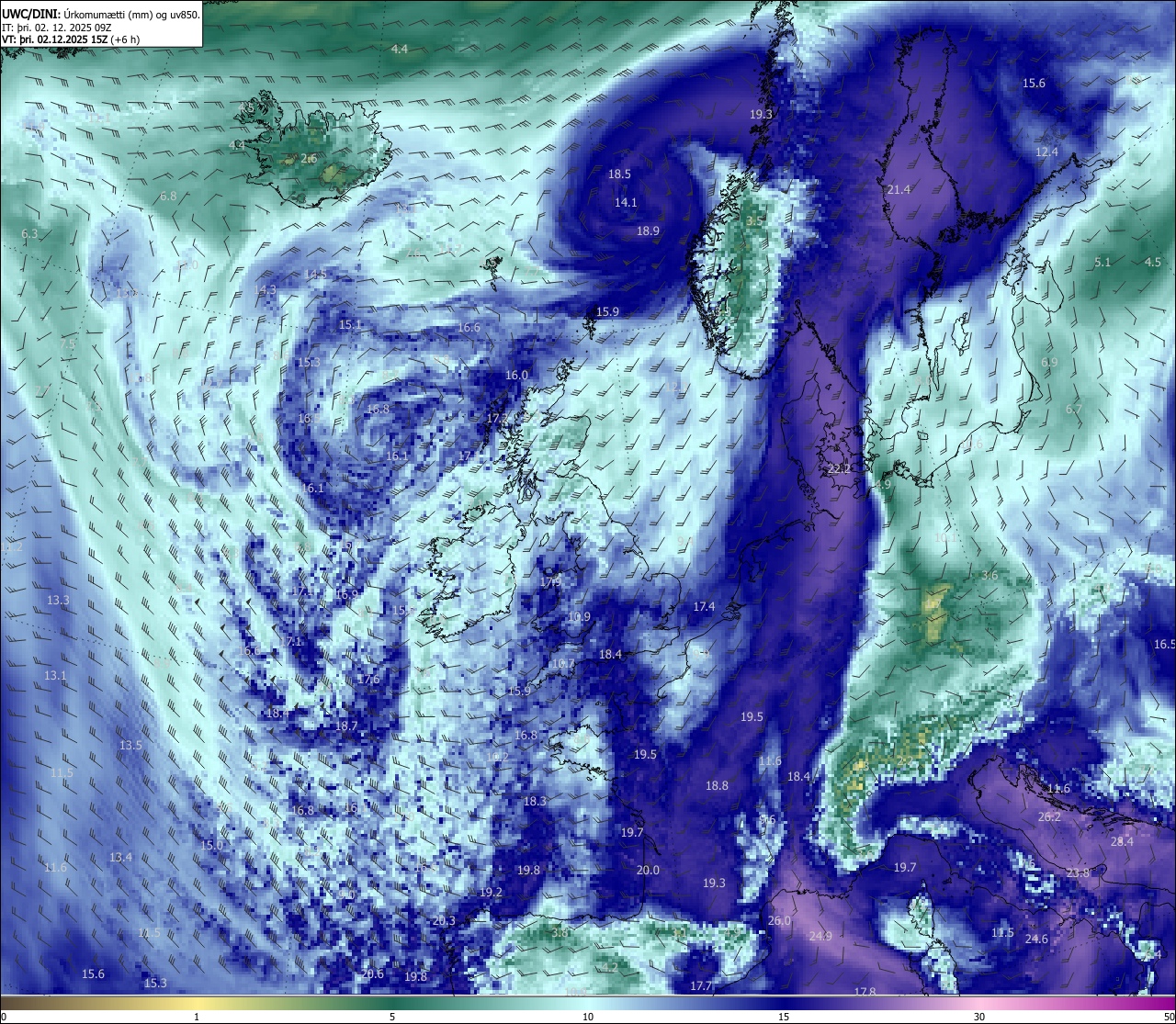The image size is (1176, 1024).
Task: Click the '6.8' value southwest of Iceland
Action: 168,196
